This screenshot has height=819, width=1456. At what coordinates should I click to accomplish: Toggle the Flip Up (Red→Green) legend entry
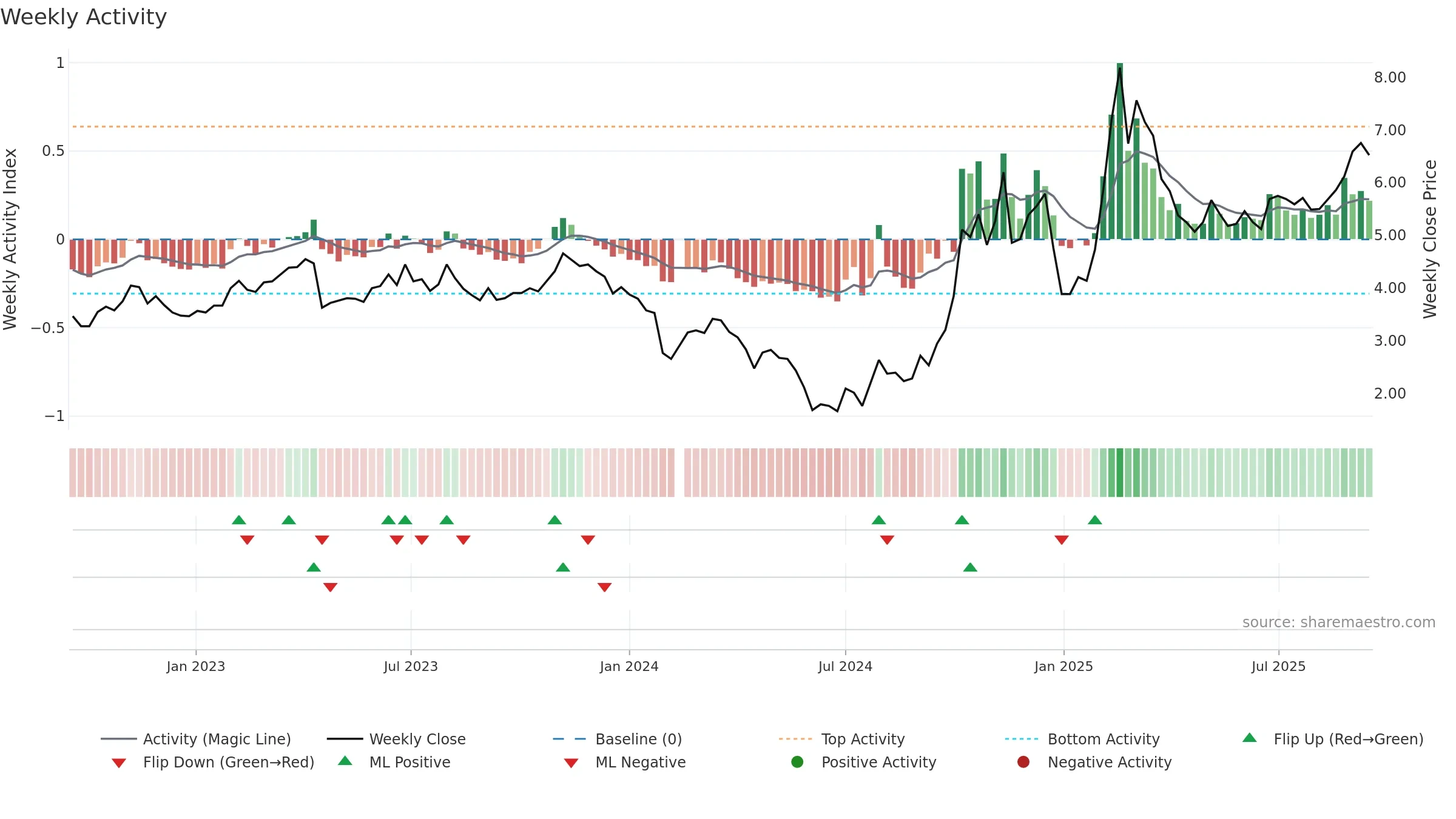1333,739
